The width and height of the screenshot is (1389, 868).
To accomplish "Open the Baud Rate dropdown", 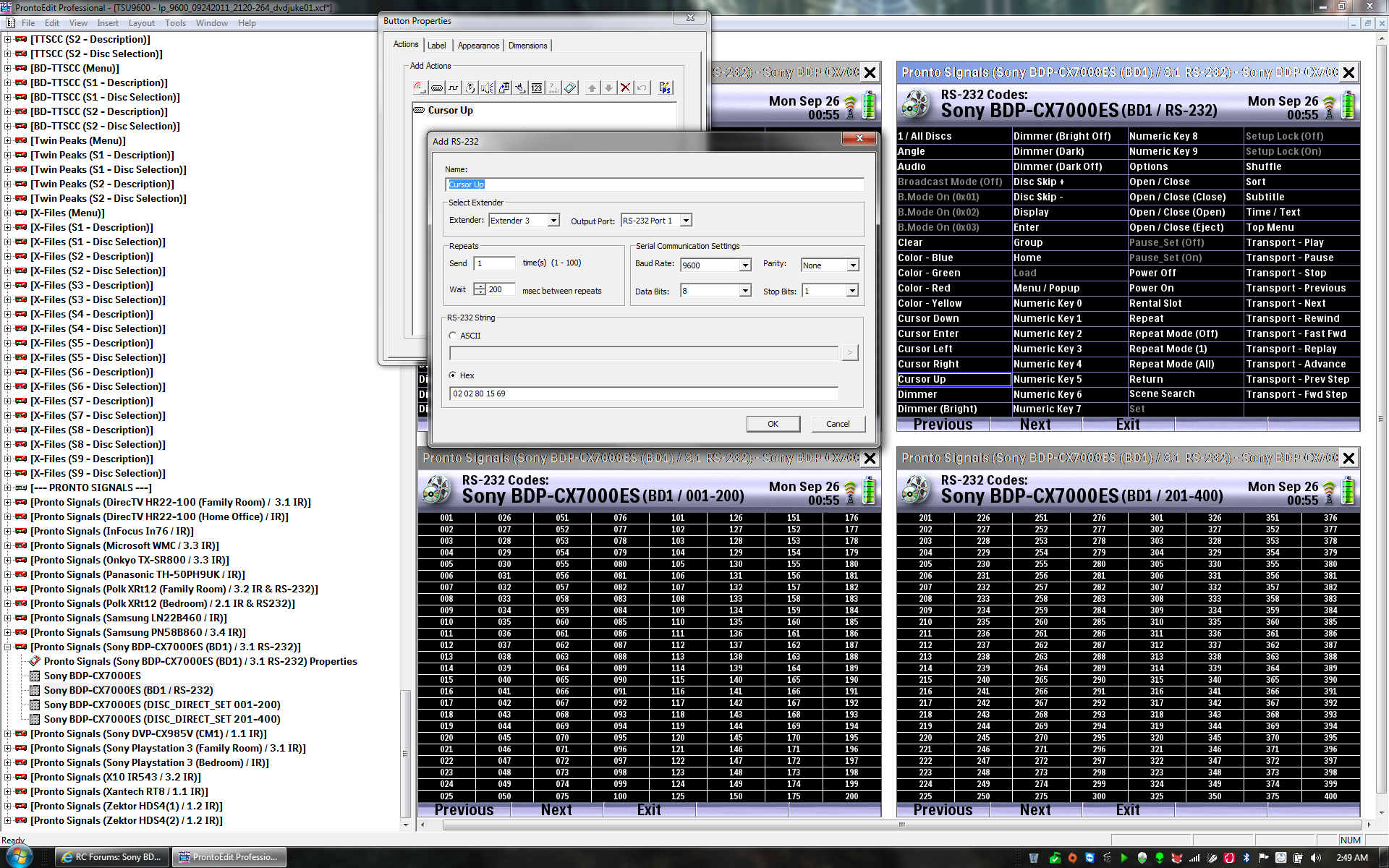I will (x=745, y=265).
